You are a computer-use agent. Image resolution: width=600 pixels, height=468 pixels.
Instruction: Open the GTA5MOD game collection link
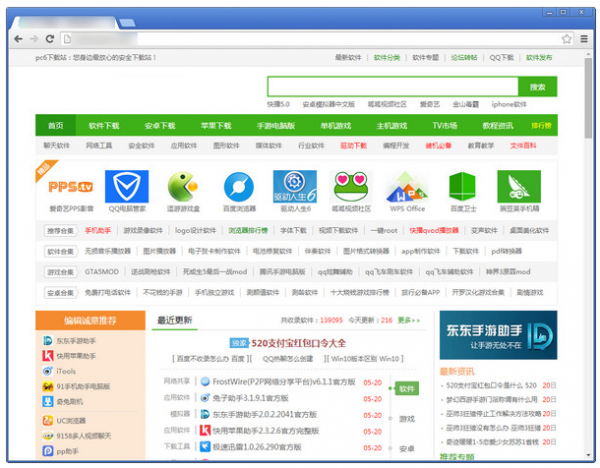101,272
